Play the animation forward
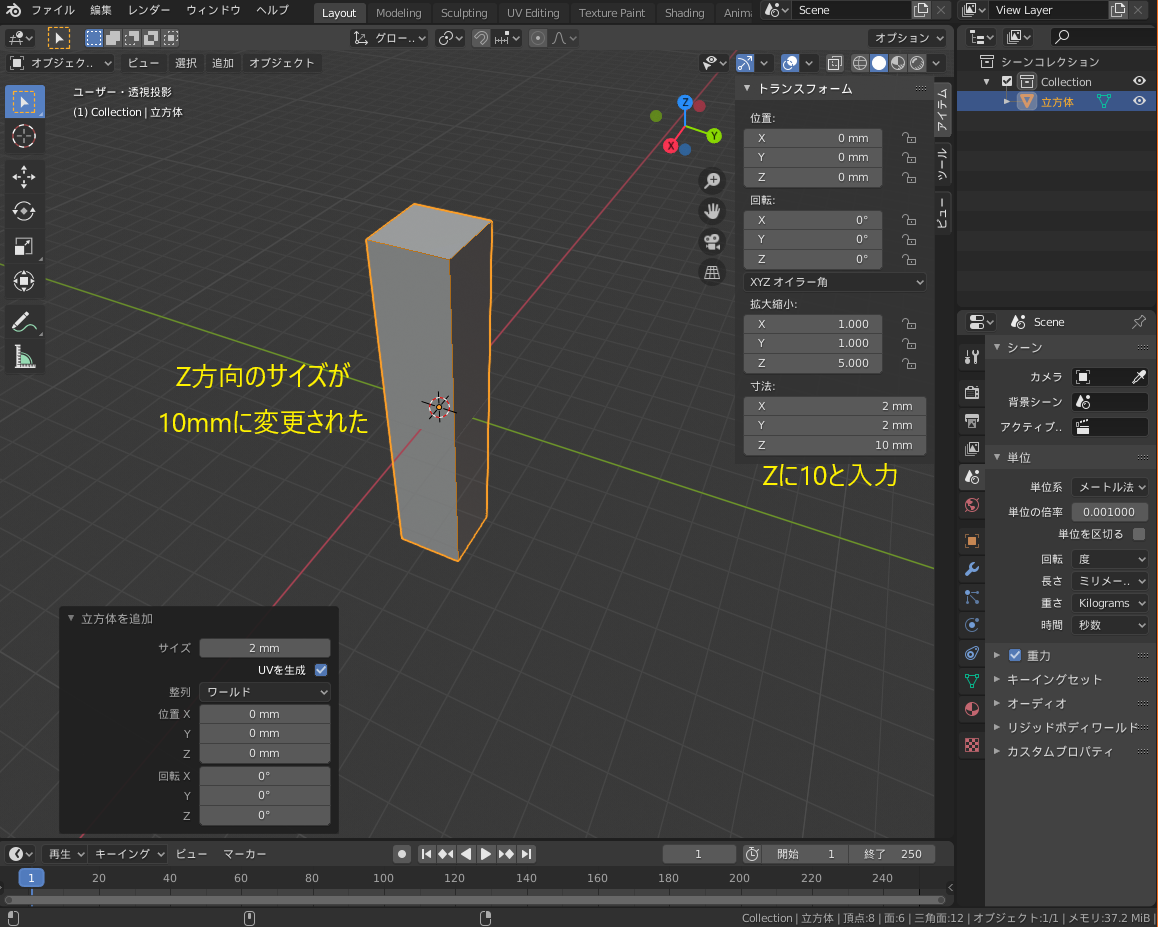The width and height of the screenshot is (1158, 927). pyautogui.click(x=485, y=854)
